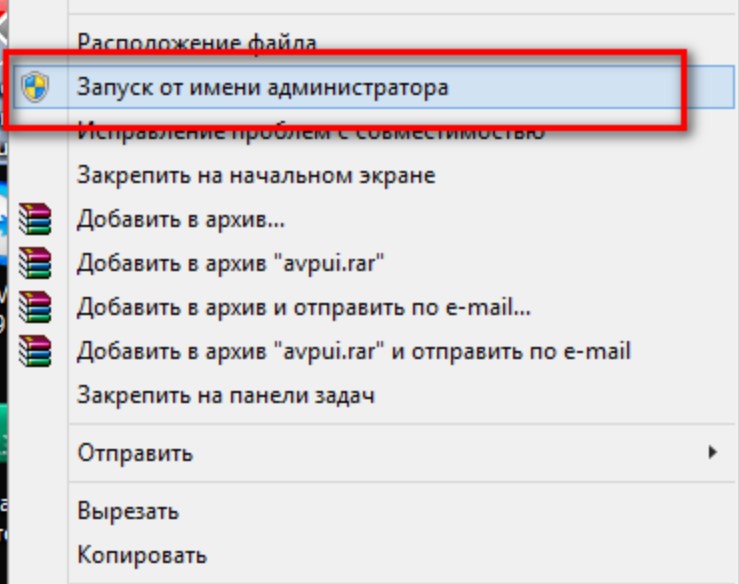
Task: Choose 'Добавить в архив "avpui.rar"' text
Action: (230, 263)
